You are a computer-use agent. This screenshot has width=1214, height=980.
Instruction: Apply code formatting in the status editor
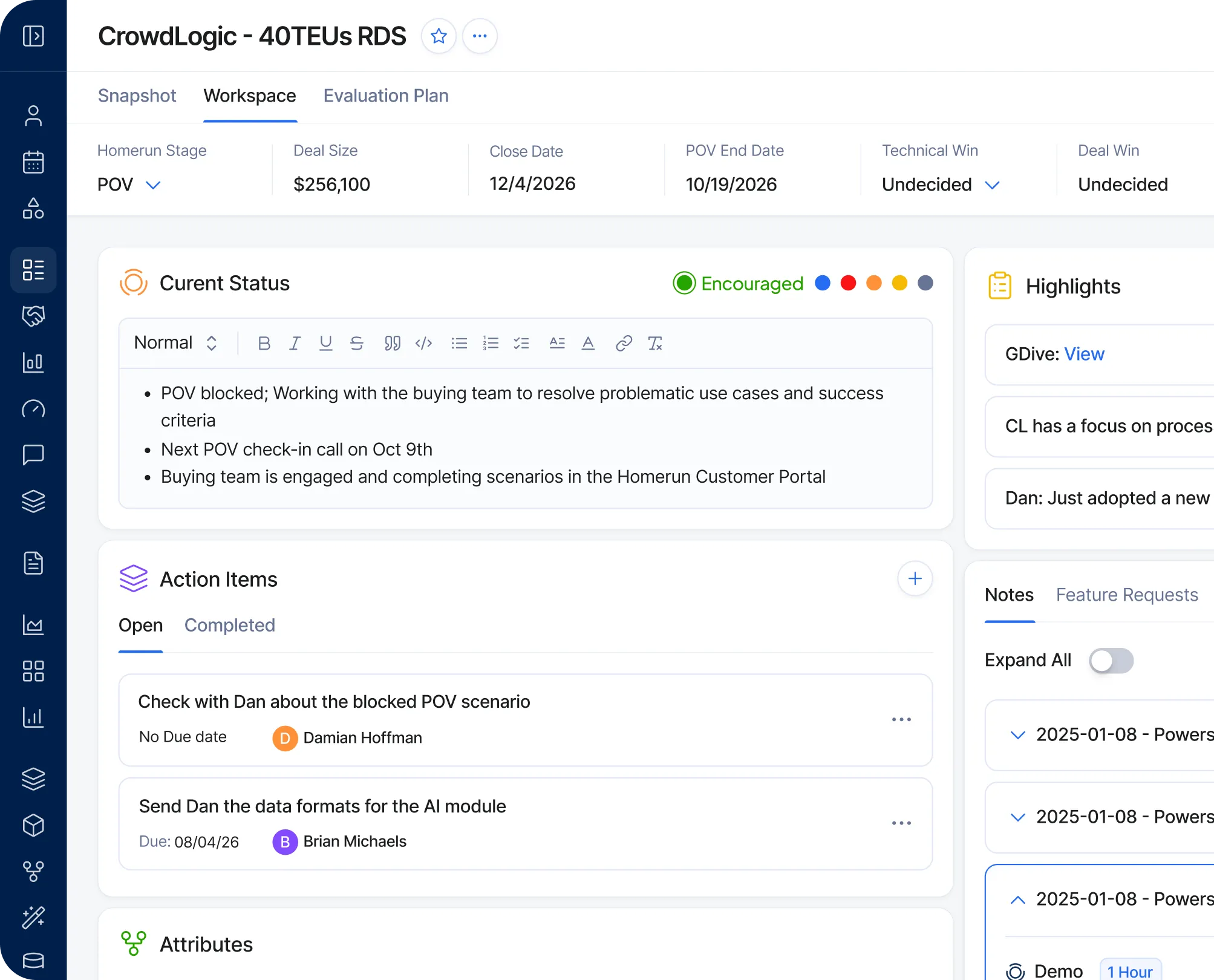(x=423, y=343)
